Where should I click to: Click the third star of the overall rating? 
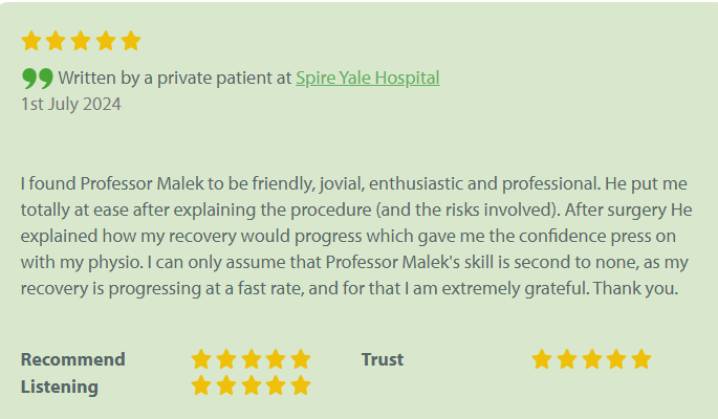pyautogui.click(x=81, y=41)
